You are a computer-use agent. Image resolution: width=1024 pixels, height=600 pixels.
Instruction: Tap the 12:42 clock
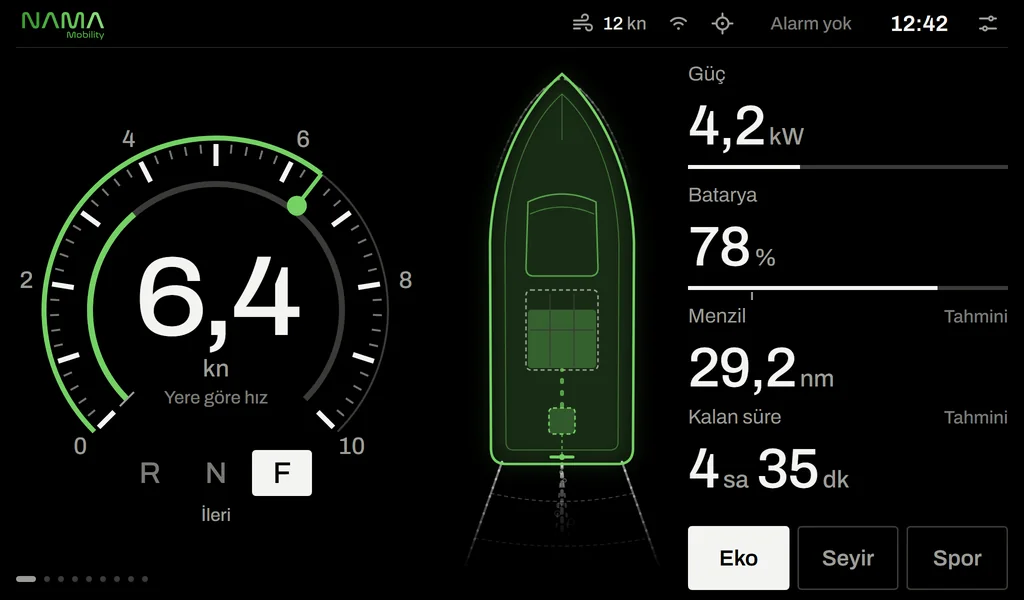click(919, 24)
